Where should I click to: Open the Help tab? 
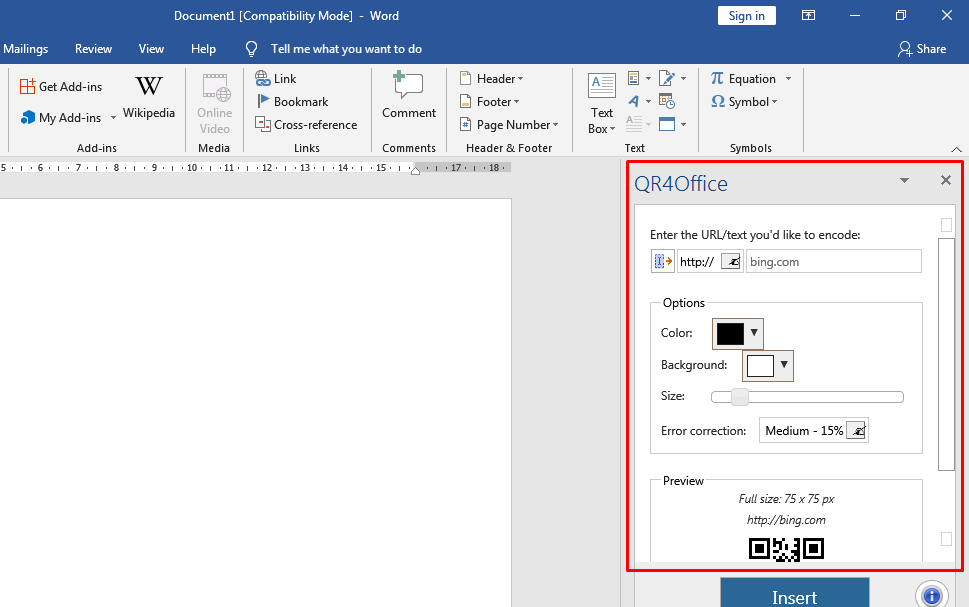click(203, 49)
